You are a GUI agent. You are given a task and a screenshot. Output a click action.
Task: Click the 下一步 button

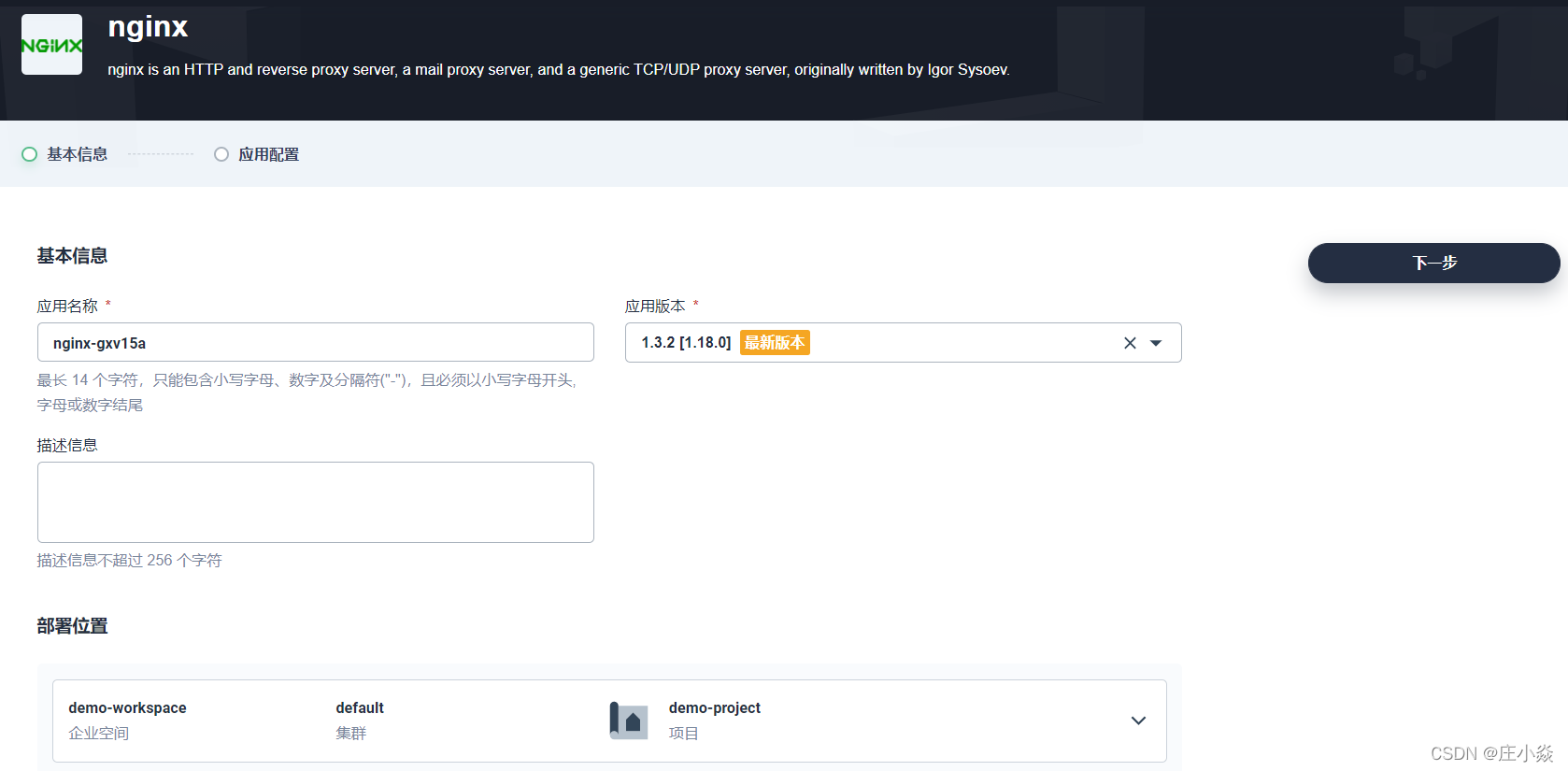click(x=1433, y=263)
